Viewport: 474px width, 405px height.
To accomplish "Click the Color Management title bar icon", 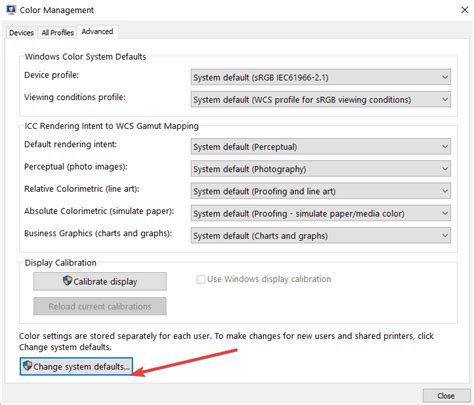I will coord(11,10).
